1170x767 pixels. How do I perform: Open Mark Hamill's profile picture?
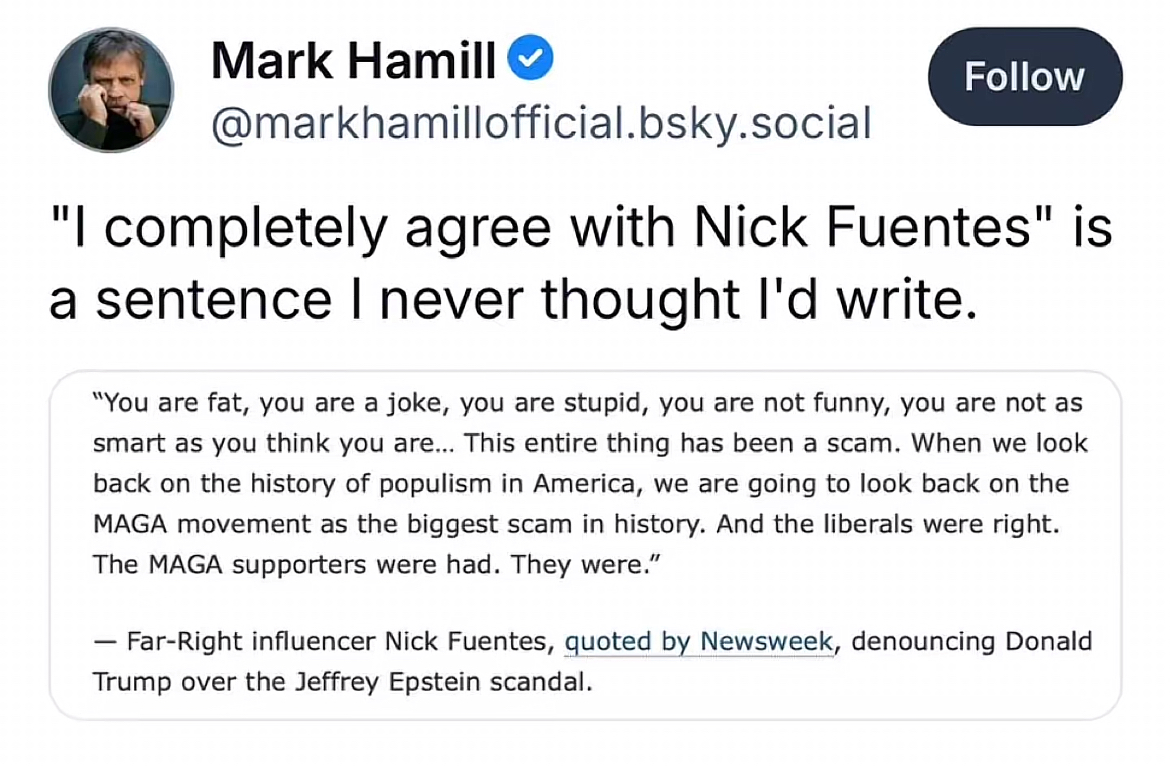coord(111,90)
